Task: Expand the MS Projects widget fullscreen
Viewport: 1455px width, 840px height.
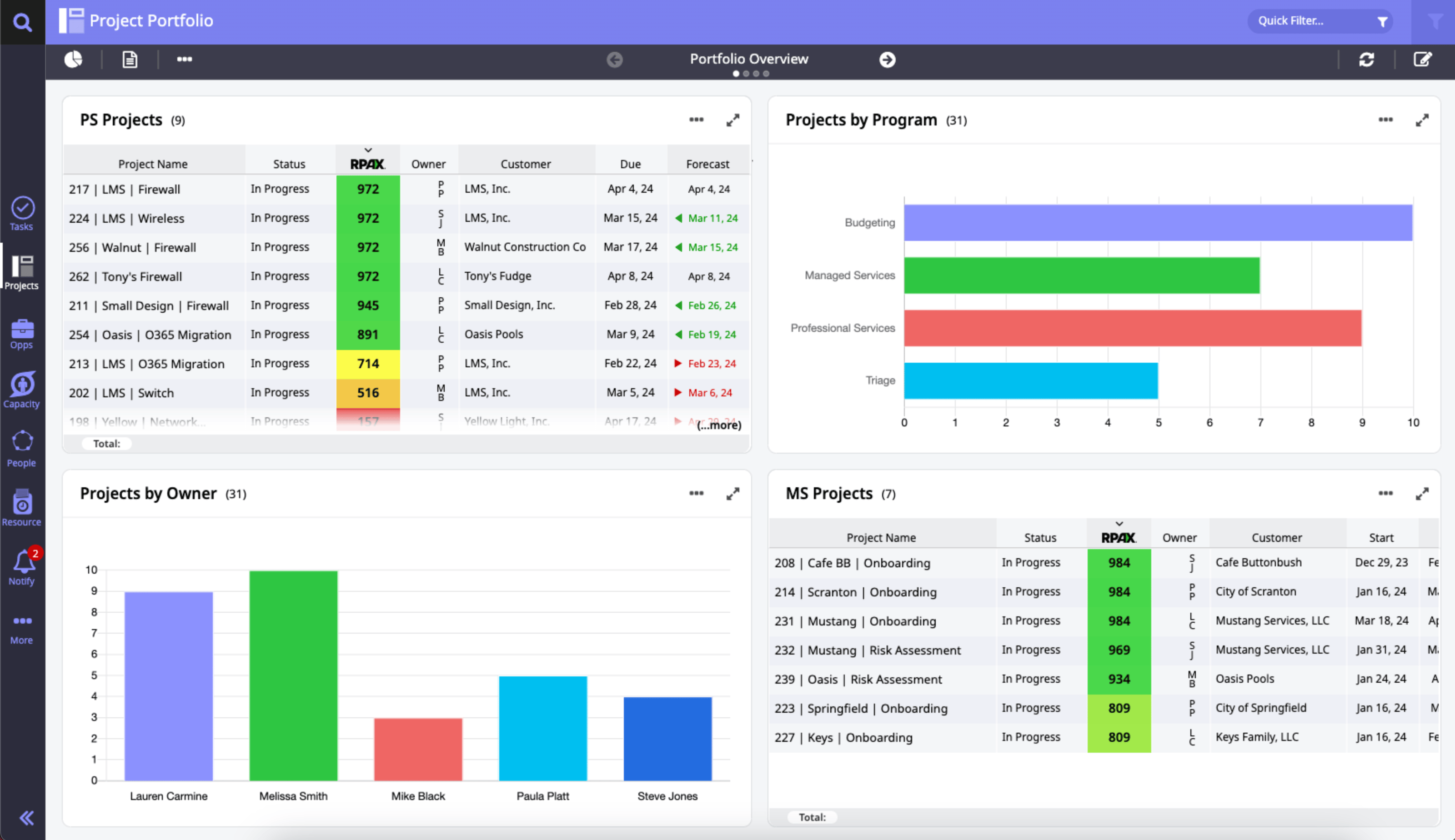Action: (1421, 494)
